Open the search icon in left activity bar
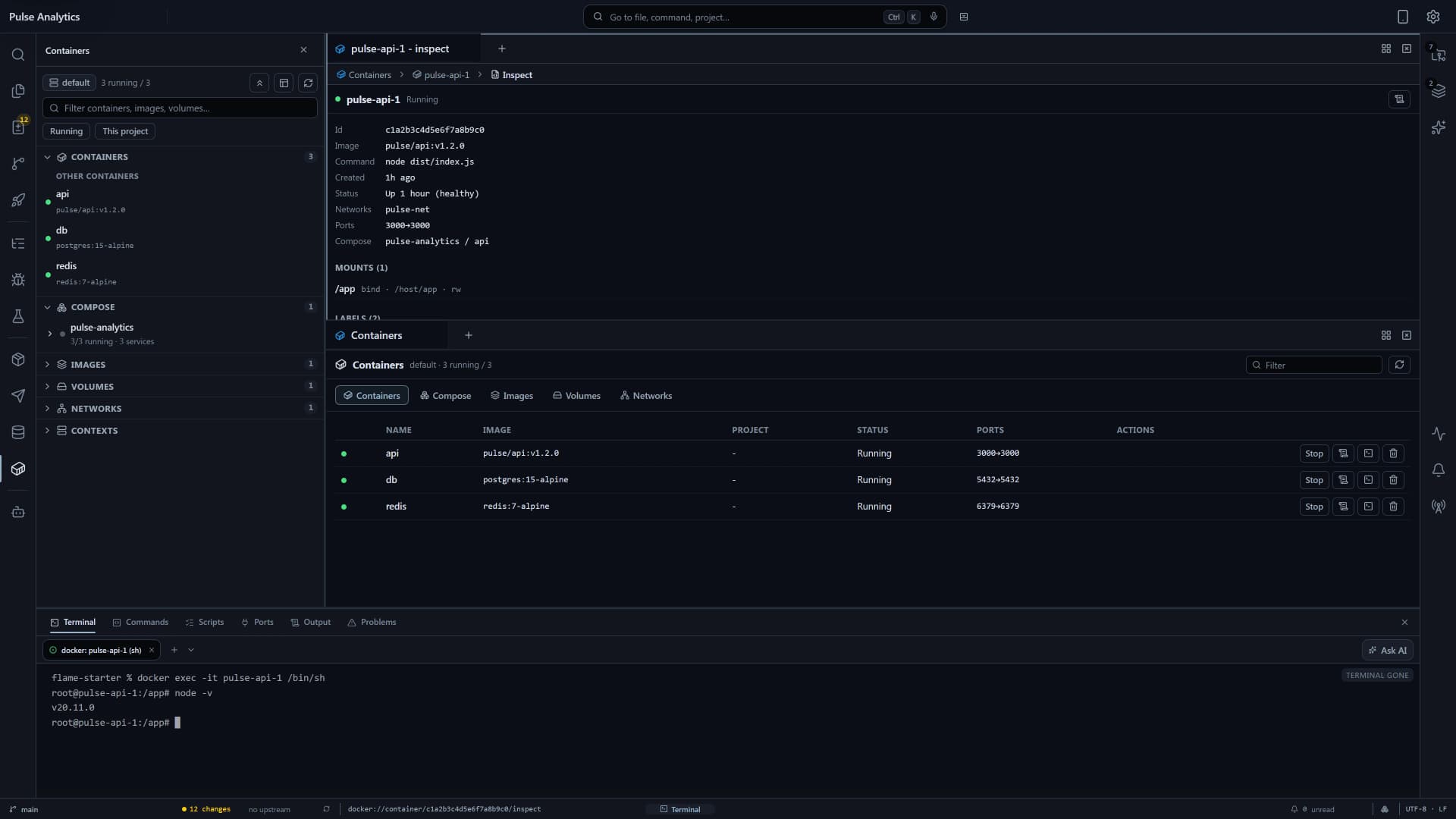The height and width of the screenshot is (819, 1456). (x=18, y=55)
